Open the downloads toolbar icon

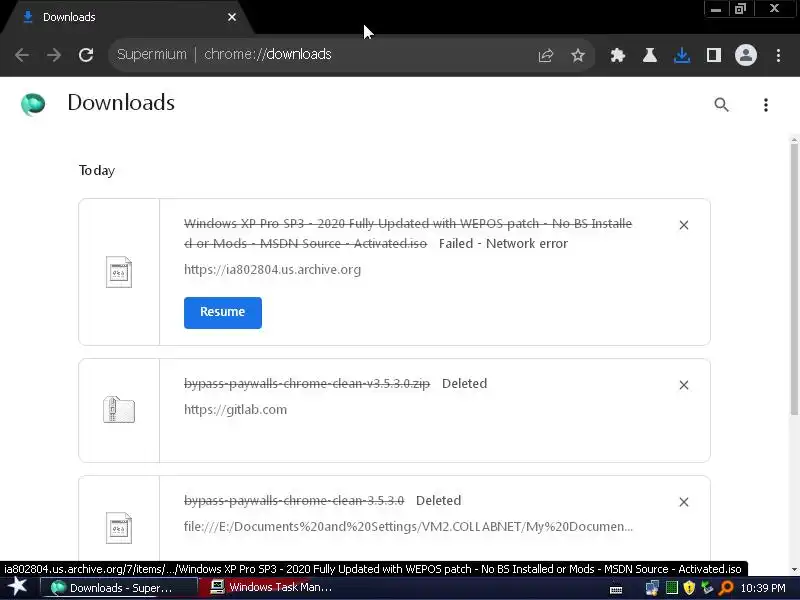682,55
